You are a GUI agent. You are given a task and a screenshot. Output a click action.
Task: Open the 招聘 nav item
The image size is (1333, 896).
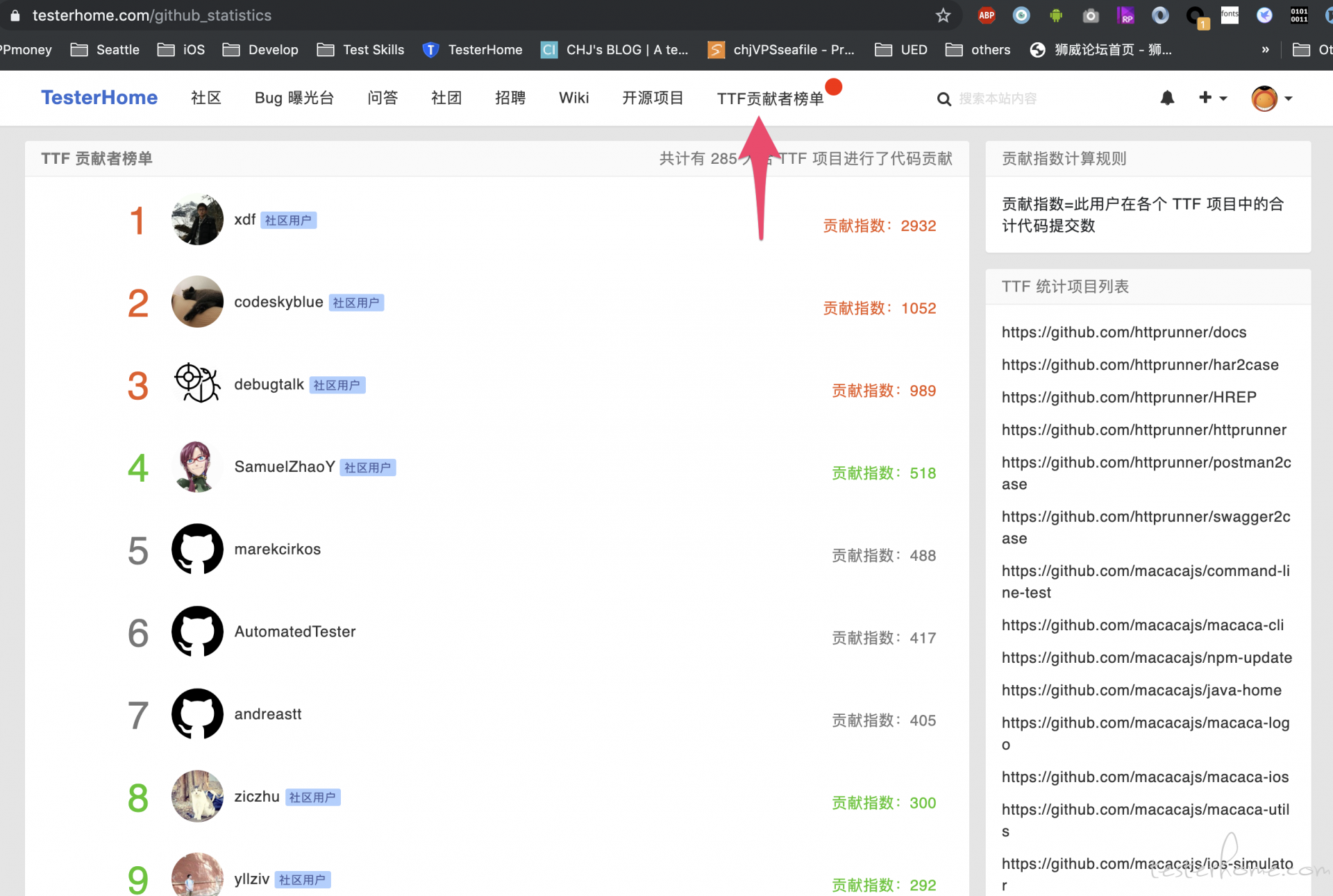(510, 98)
